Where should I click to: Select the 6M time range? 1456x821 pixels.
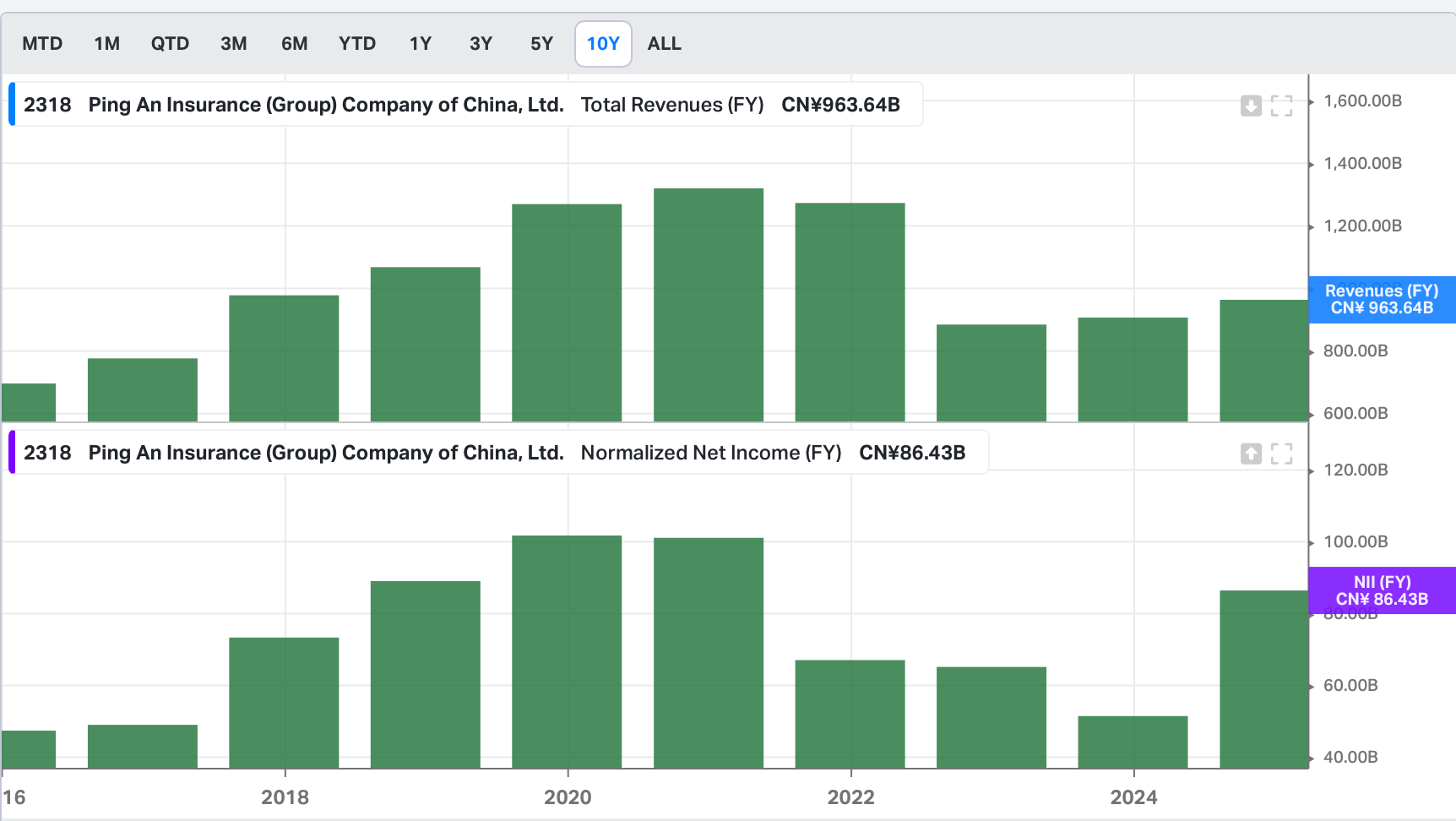click(295, 43)
